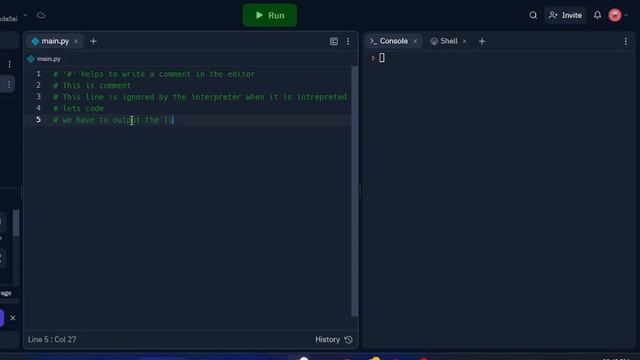Click line number 3 in the gutter
640x360 pixels.
point(38,97)
